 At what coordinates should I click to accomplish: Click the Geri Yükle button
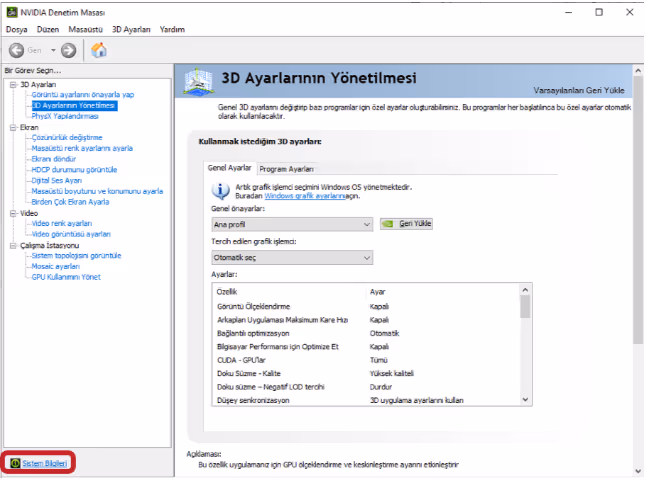point(406,224)
